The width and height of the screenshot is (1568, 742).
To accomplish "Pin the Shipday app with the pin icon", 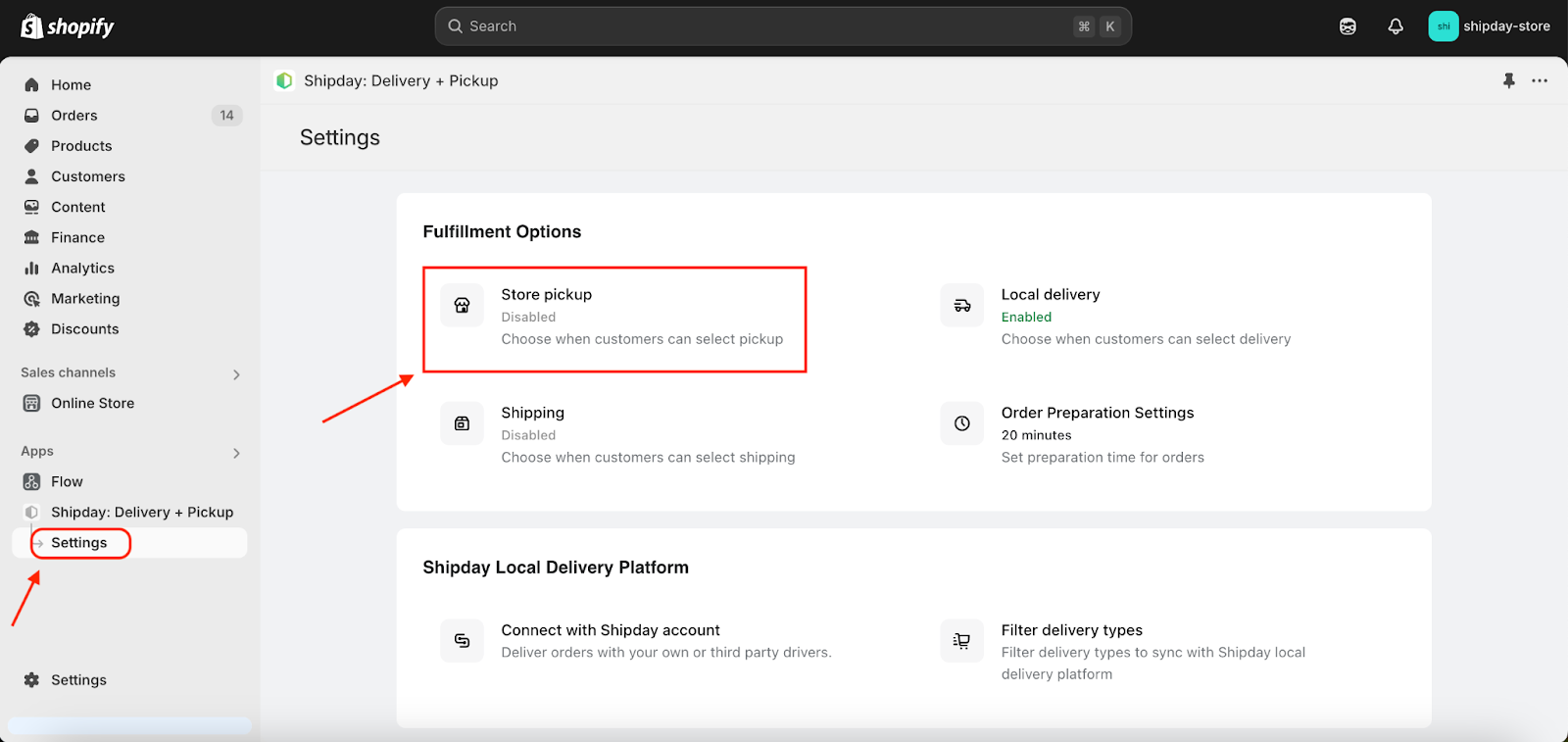I will click(1509, 80).
